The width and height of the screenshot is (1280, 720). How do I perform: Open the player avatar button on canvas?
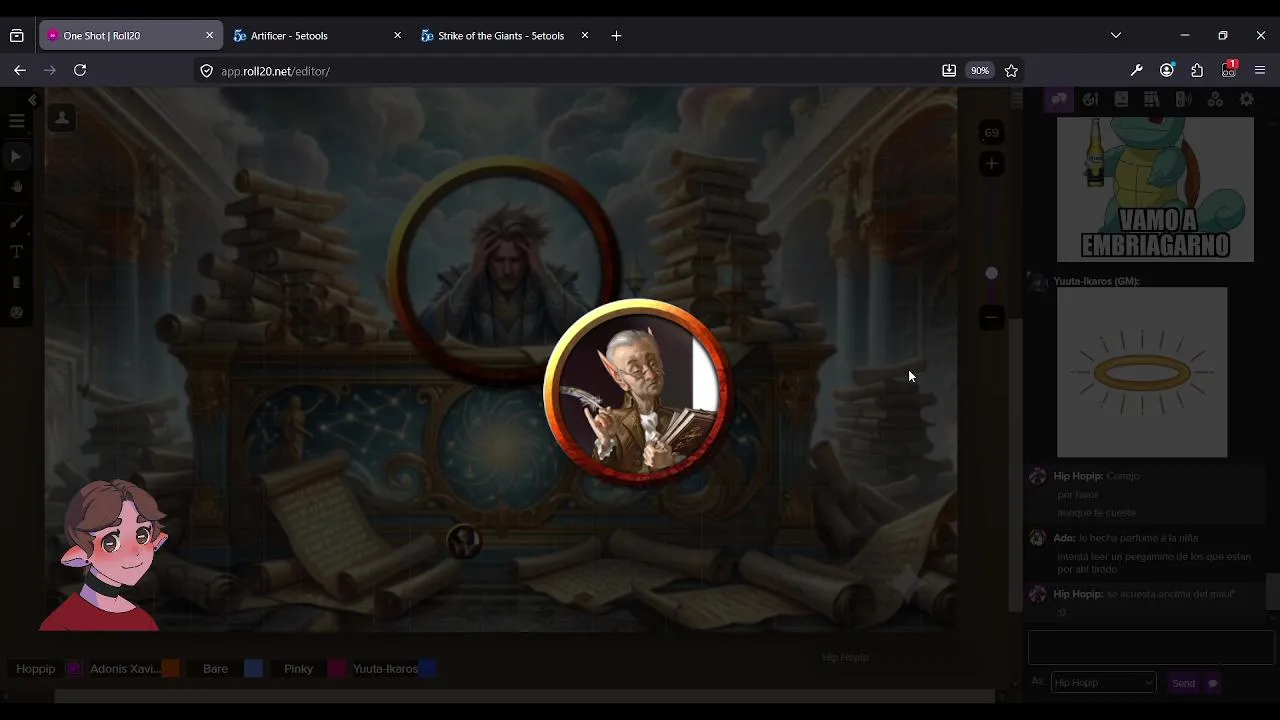[x=62, y=118]
